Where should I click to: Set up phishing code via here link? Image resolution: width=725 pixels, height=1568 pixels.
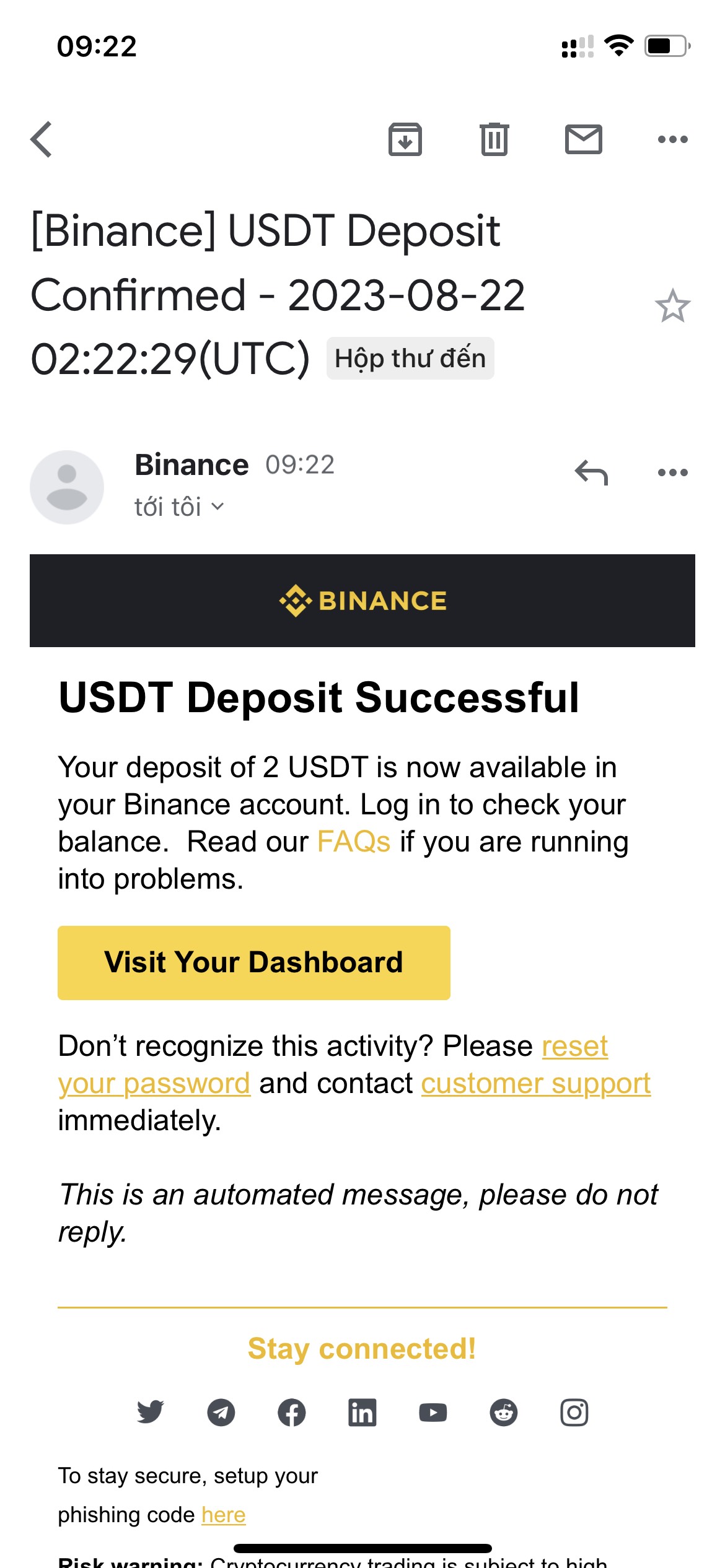pos(224,1515)
